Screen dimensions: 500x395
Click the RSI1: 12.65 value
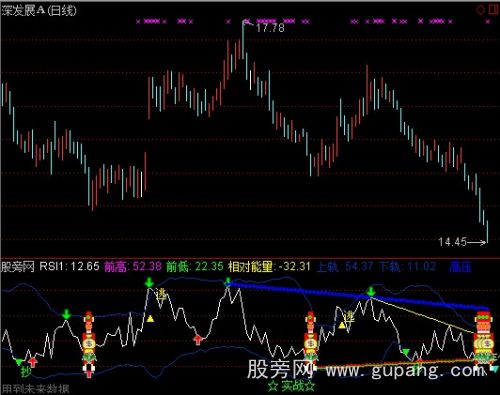click(x=69, y=266)
